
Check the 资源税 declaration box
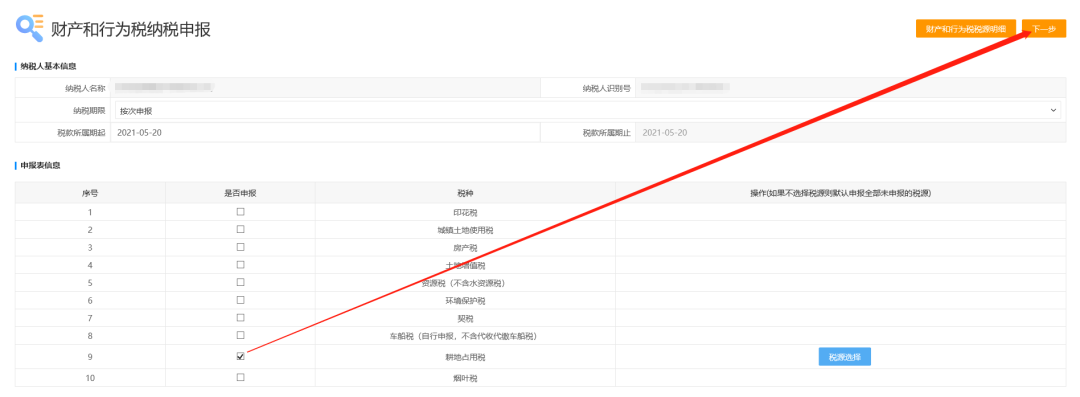(240, 282)
